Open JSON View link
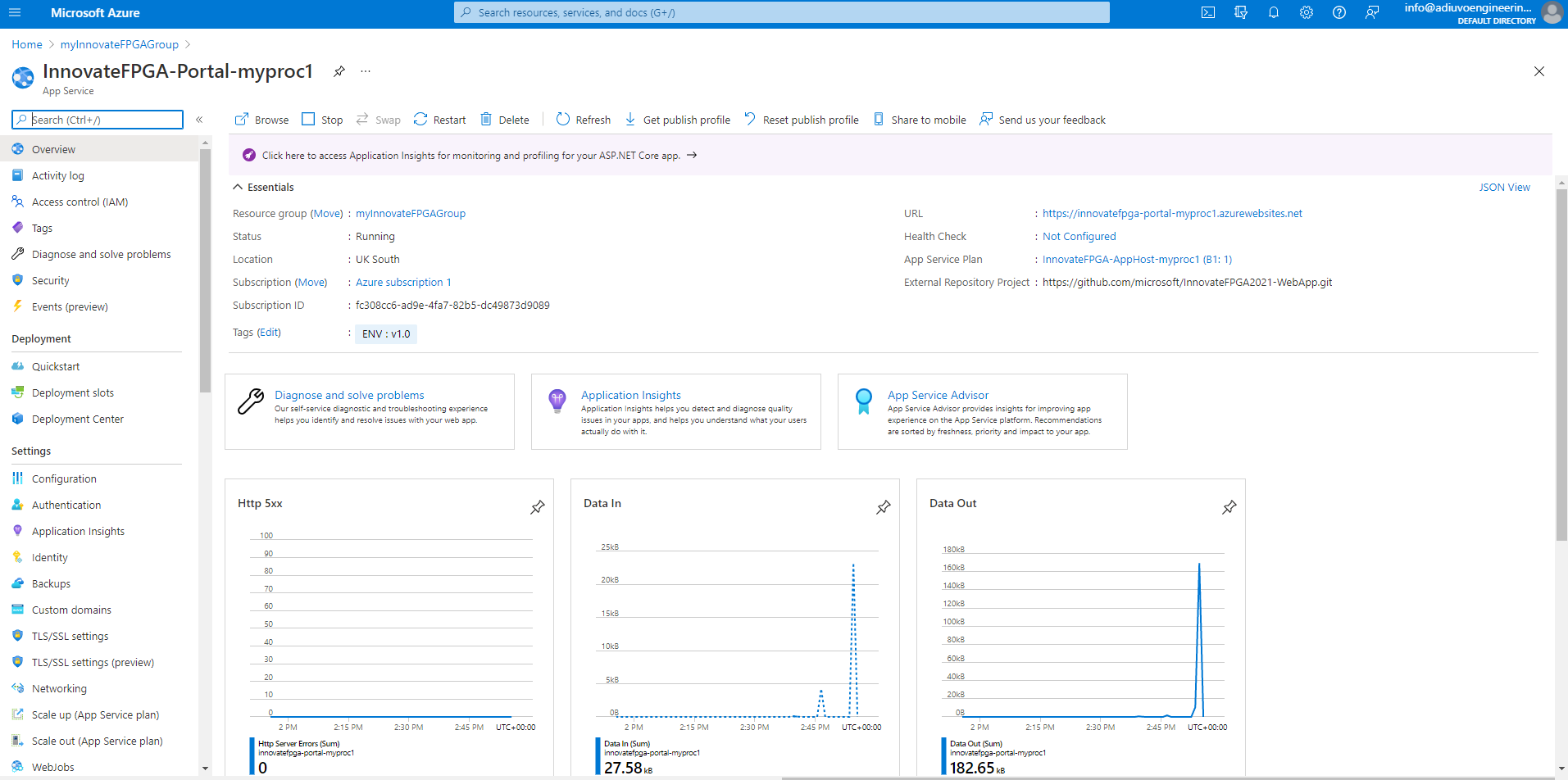 (1504, 187)
